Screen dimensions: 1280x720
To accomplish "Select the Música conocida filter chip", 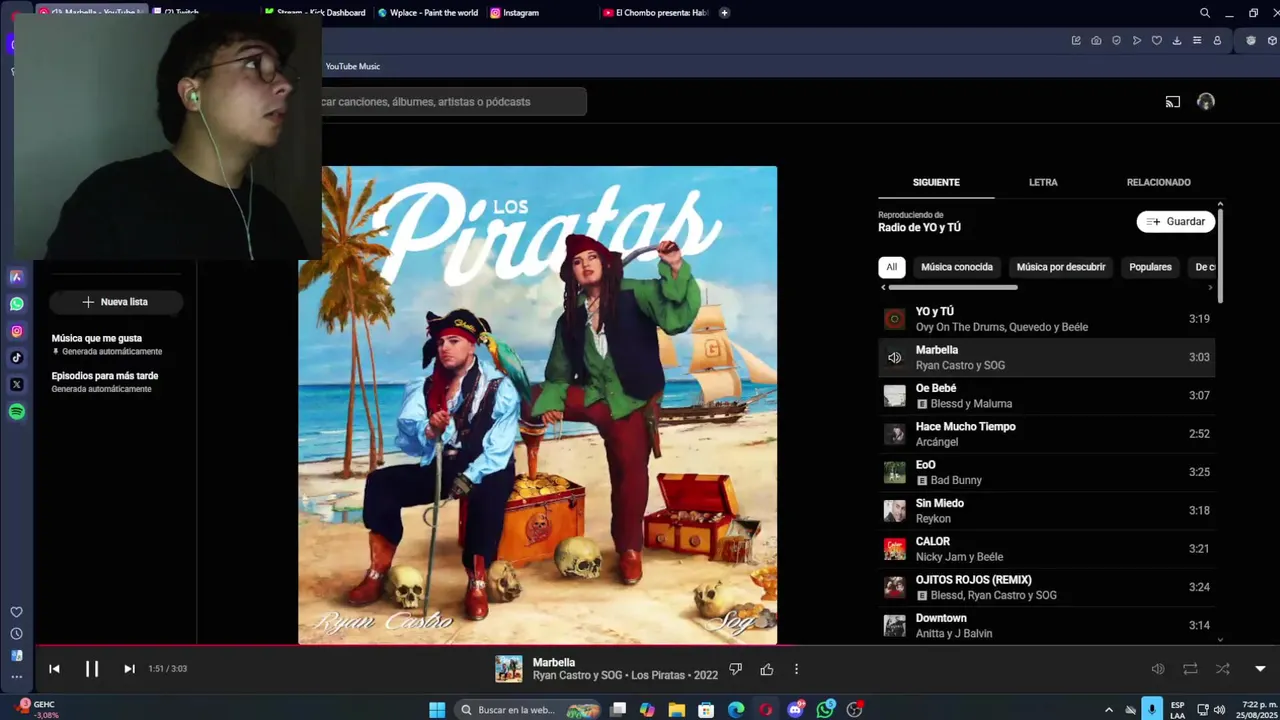I will pos(957,267).
